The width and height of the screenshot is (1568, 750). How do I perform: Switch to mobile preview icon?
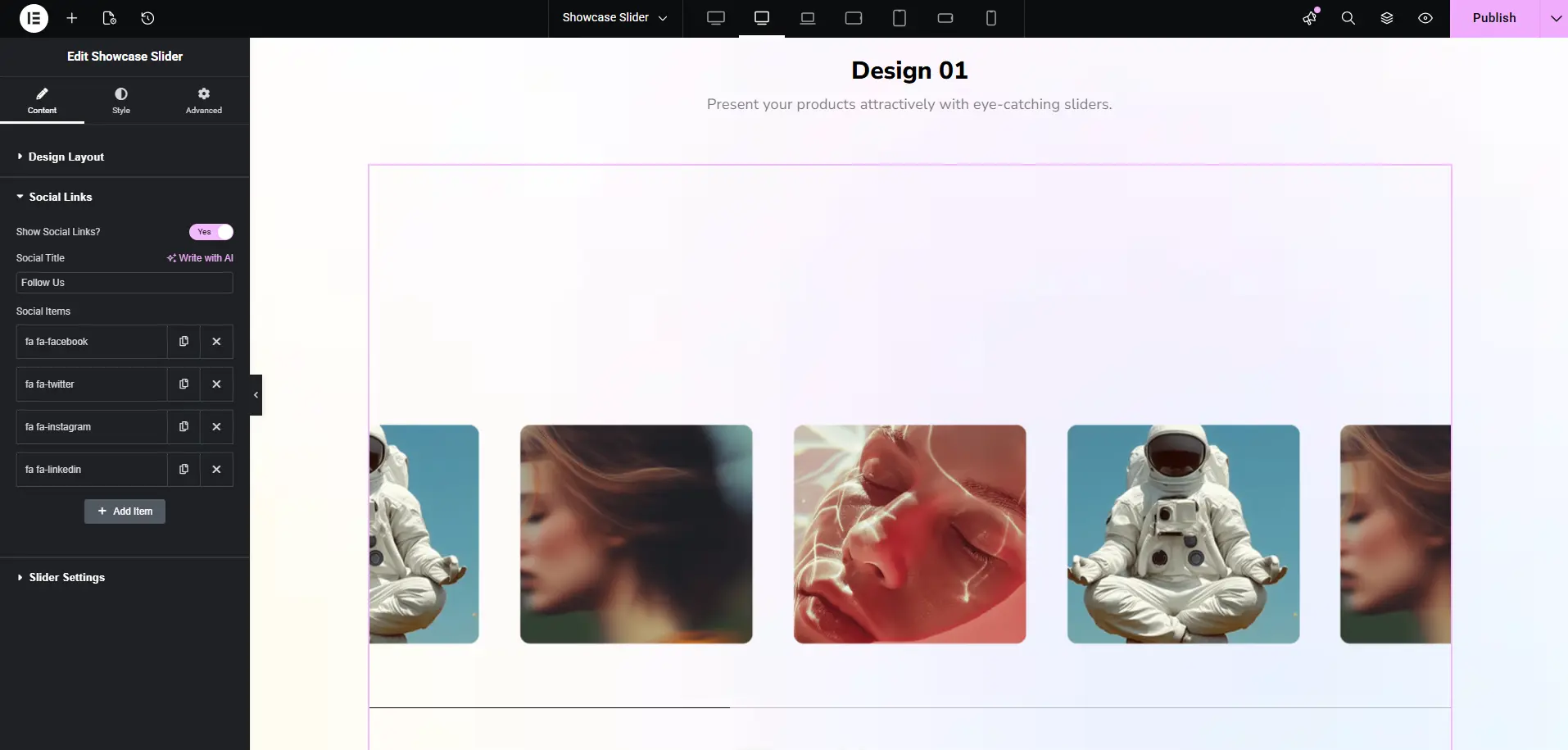point(992,18)
